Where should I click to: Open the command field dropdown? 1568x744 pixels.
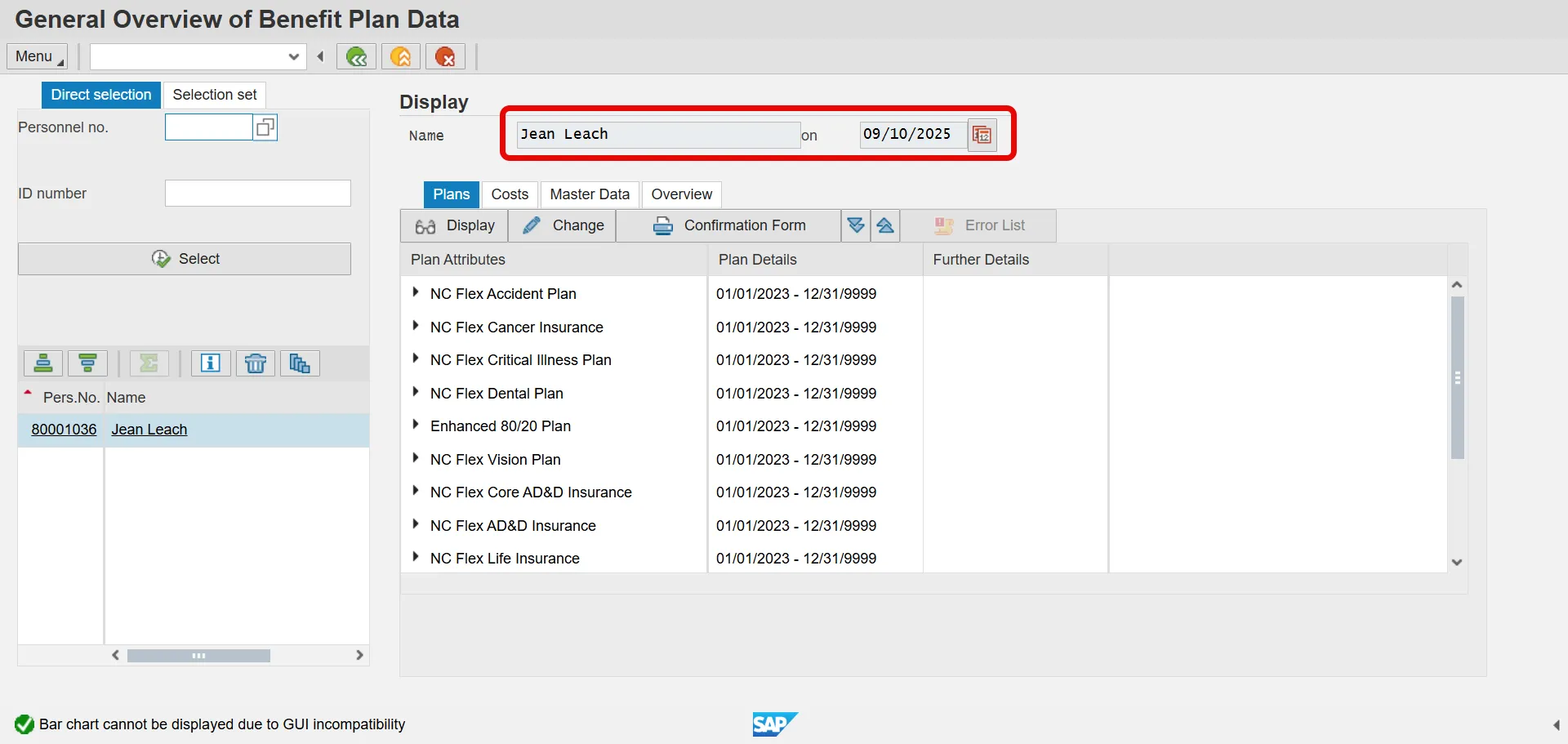294,56
